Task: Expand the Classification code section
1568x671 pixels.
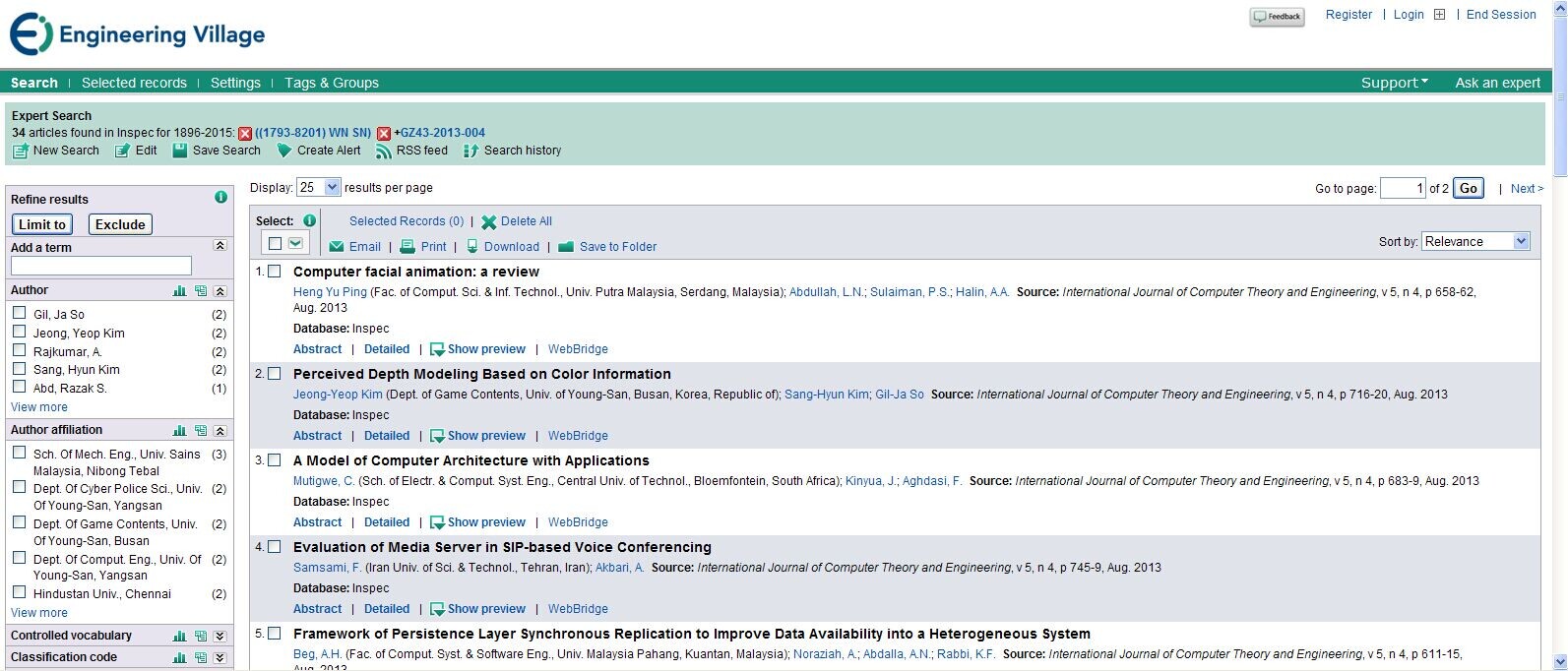Action: [220, 658]
